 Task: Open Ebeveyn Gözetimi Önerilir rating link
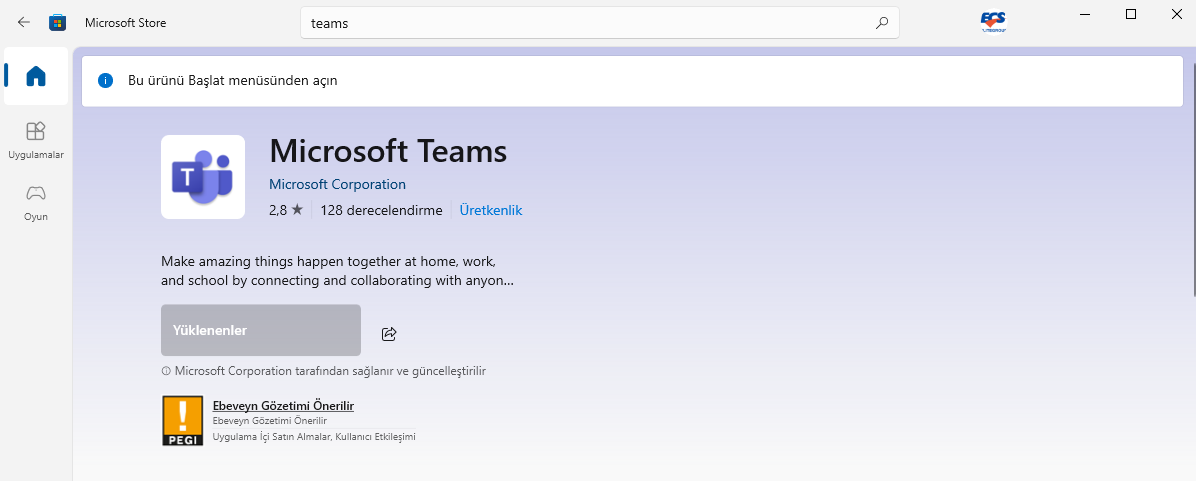pyautogui.click(x=283, y=405)
